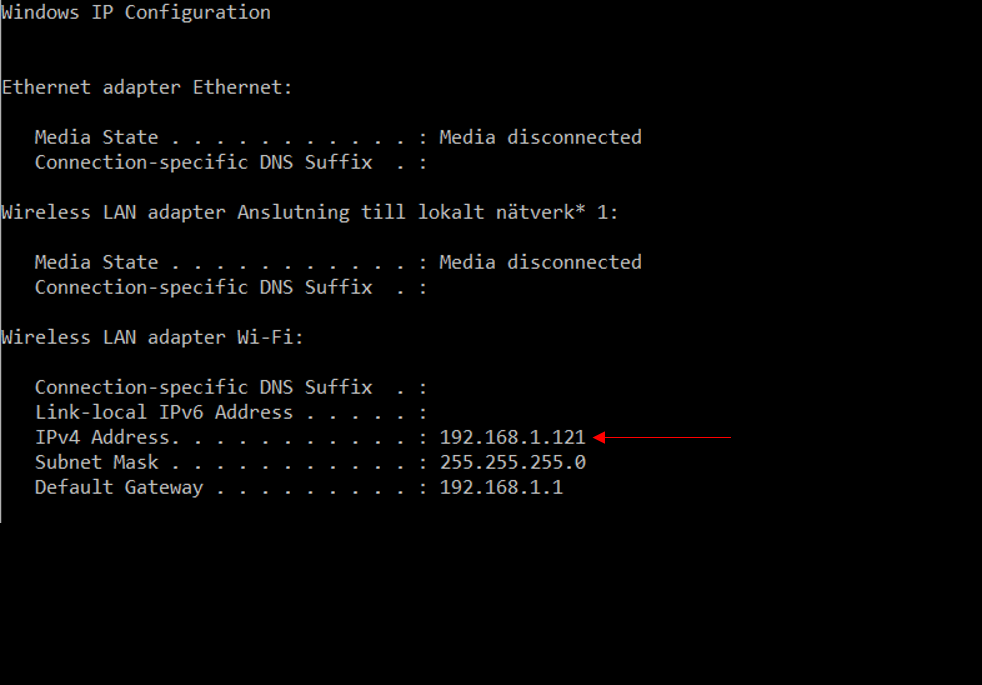Click the Anslutning till lokalt nätverk adapter line
The height and width of the screenshot is (685, 982).
(x=309, y=212)
